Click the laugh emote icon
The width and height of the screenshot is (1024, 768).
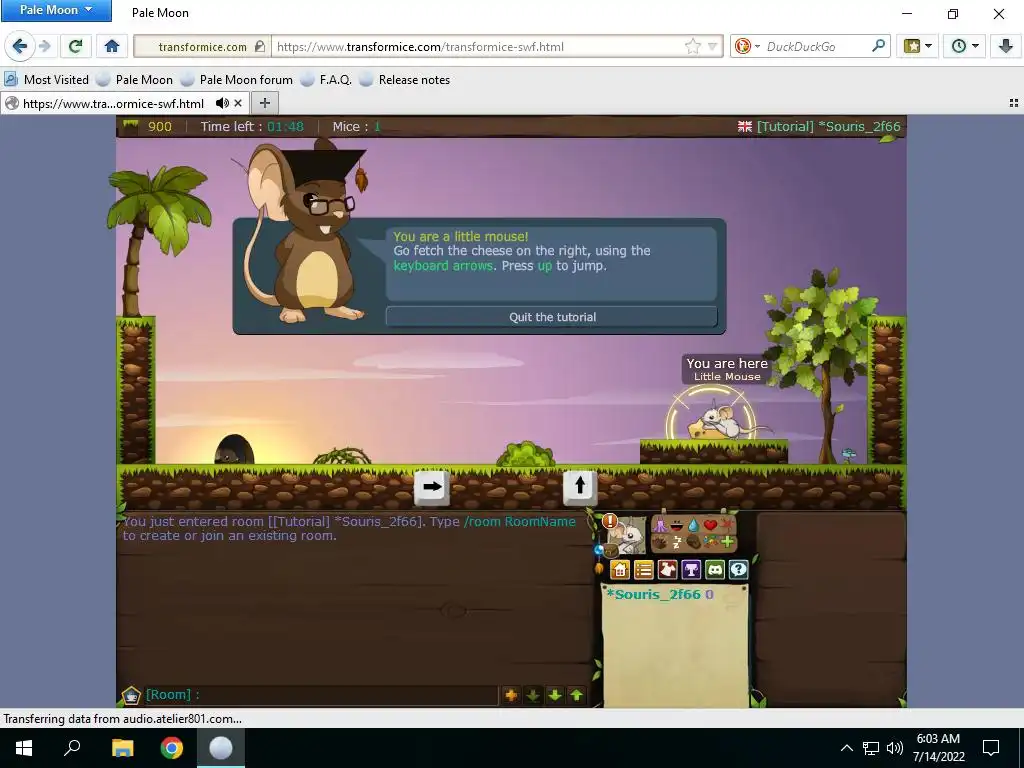pyautogui.click(x=677, y=525)
